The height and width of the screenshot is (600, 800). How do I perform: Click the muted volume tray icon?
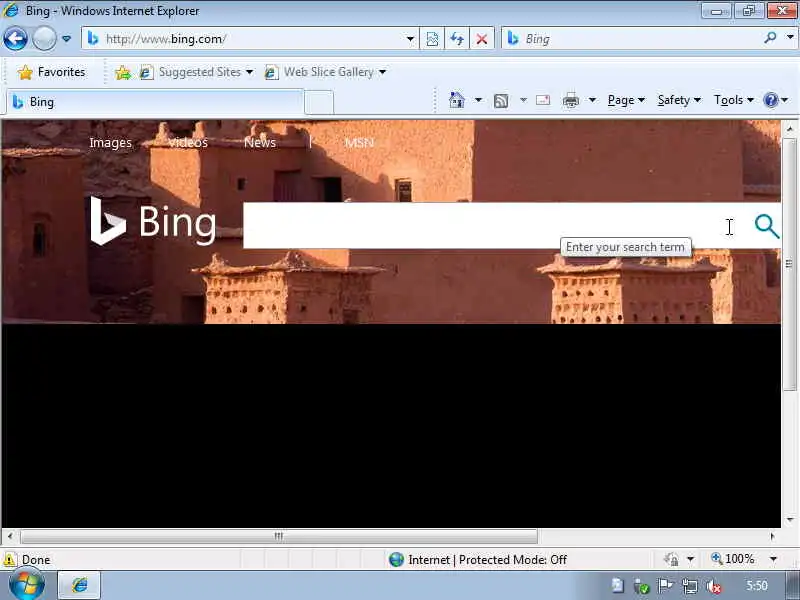pos(714,586)
